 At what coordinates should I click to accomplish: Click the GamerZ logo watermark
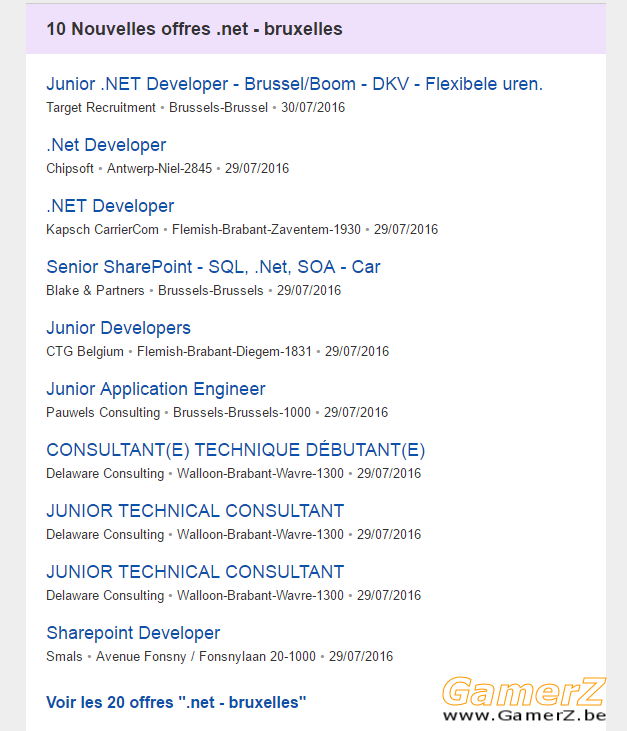point(524,691)
